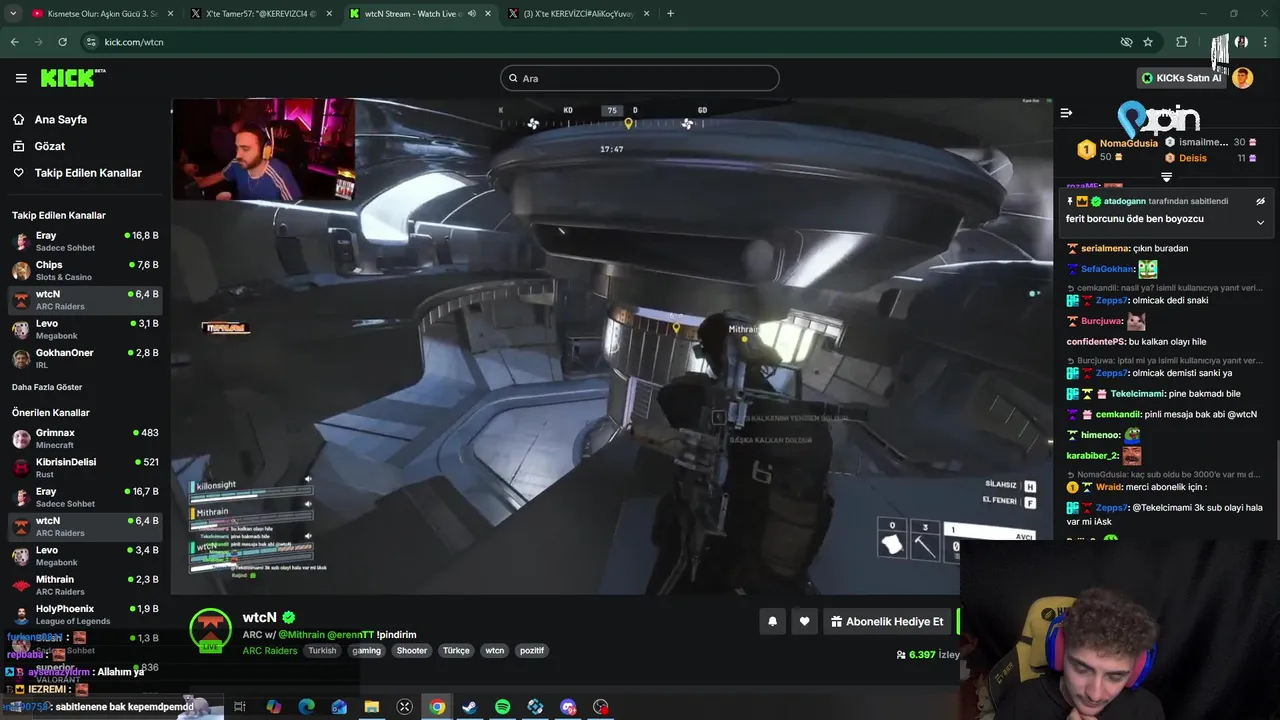Open Microsoft Edge from taskbar
Image resolution: width=1280 pixels, height=720 pixels.
click(306, 707)
